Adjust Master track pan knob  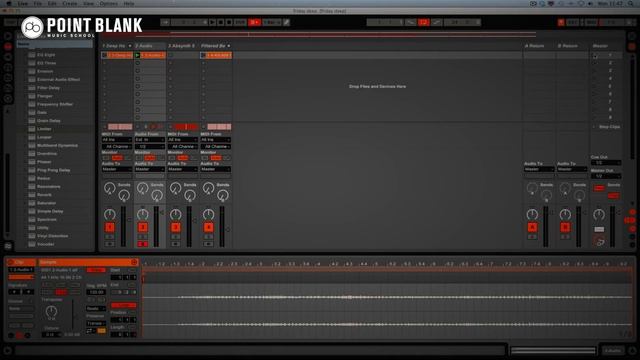599,214
